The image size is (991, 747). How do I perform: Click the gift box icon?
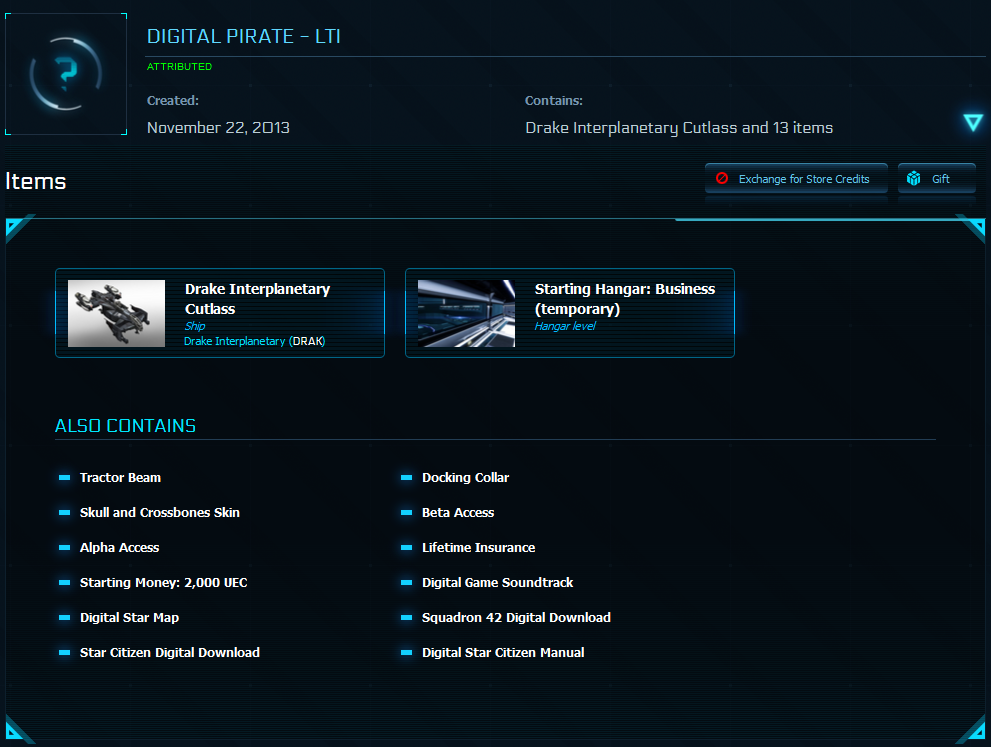pyautogui.click(x=913, y=179)
